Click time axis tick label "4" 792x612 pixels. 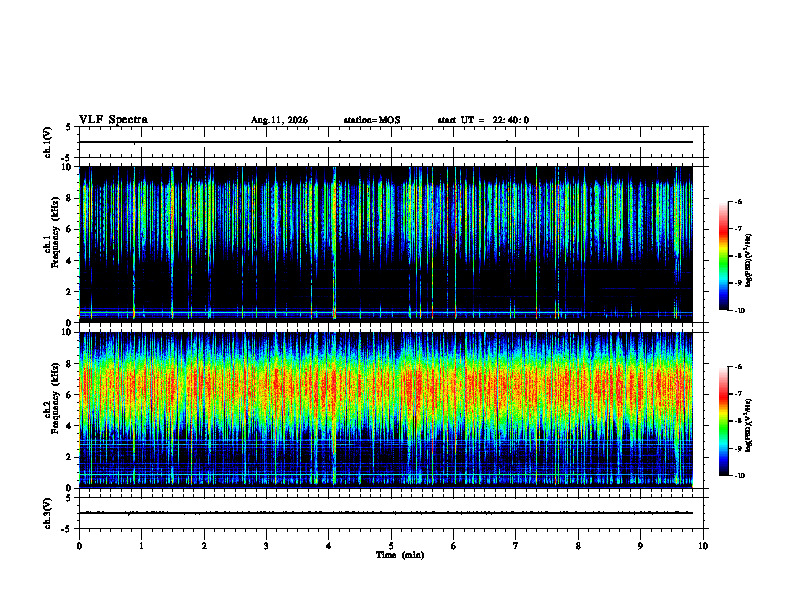pyautogui.click(x=329, y=546)
